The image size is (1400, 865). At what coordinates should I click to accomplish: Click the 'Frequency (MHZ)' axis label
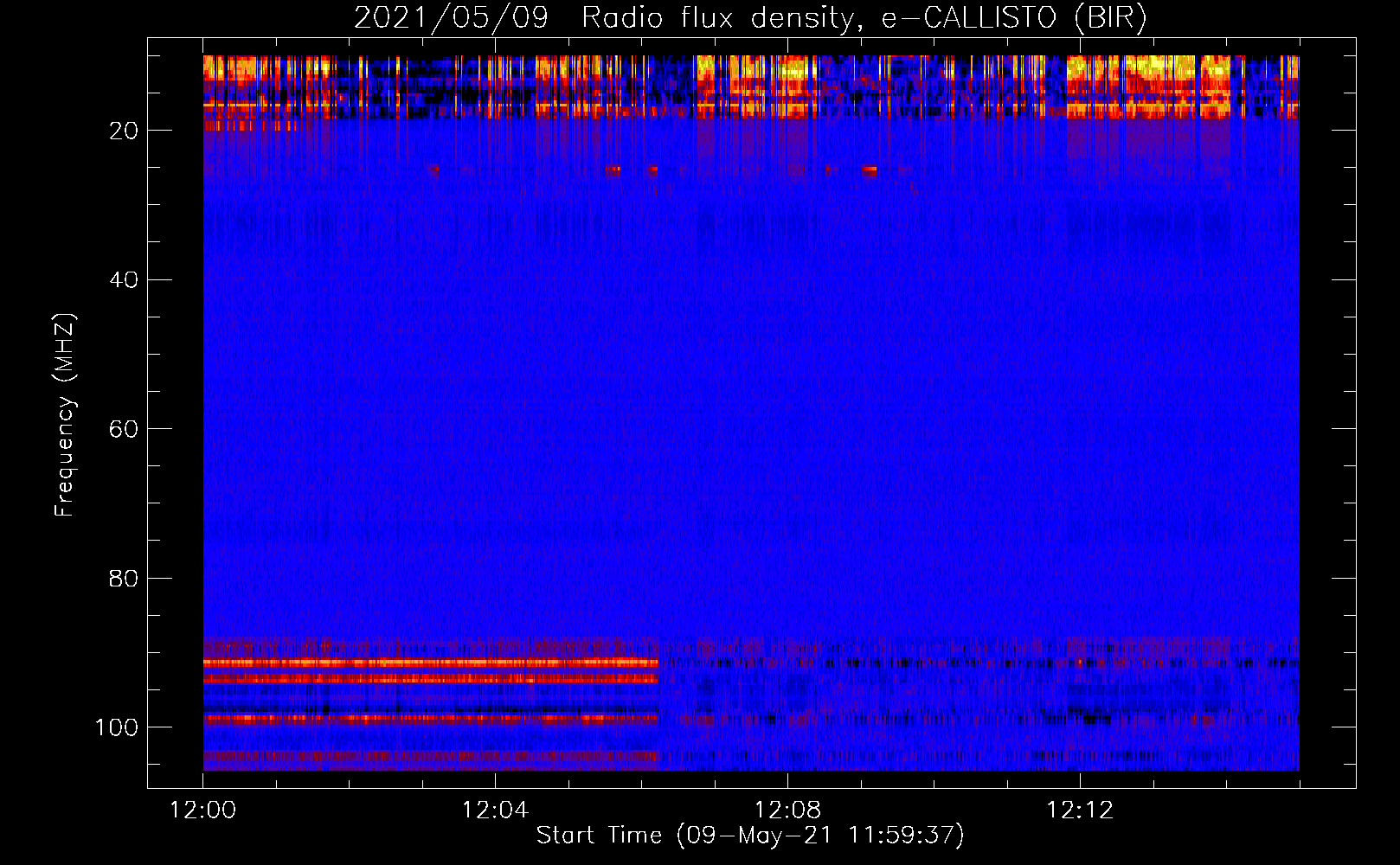tap(65, 415)
